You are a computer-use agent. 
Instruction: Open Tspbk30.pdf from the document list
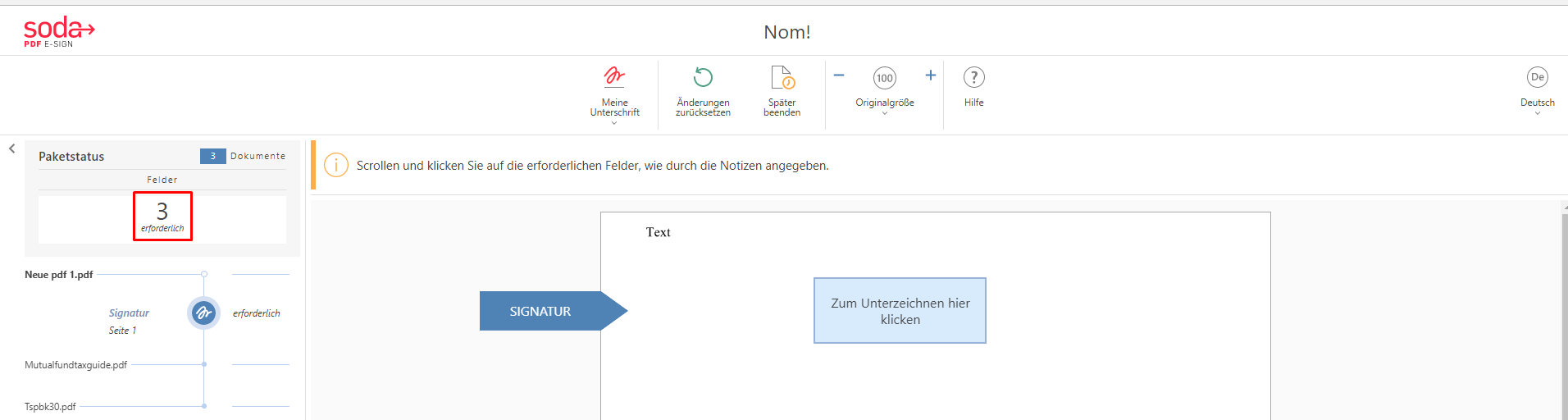click(x=50, y=407)
